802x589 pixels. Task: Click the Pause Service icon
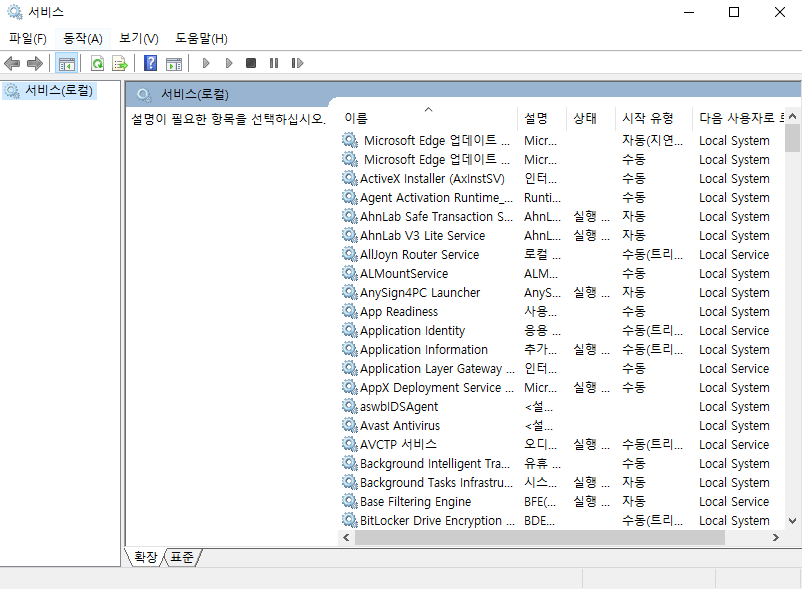point(274,63)
